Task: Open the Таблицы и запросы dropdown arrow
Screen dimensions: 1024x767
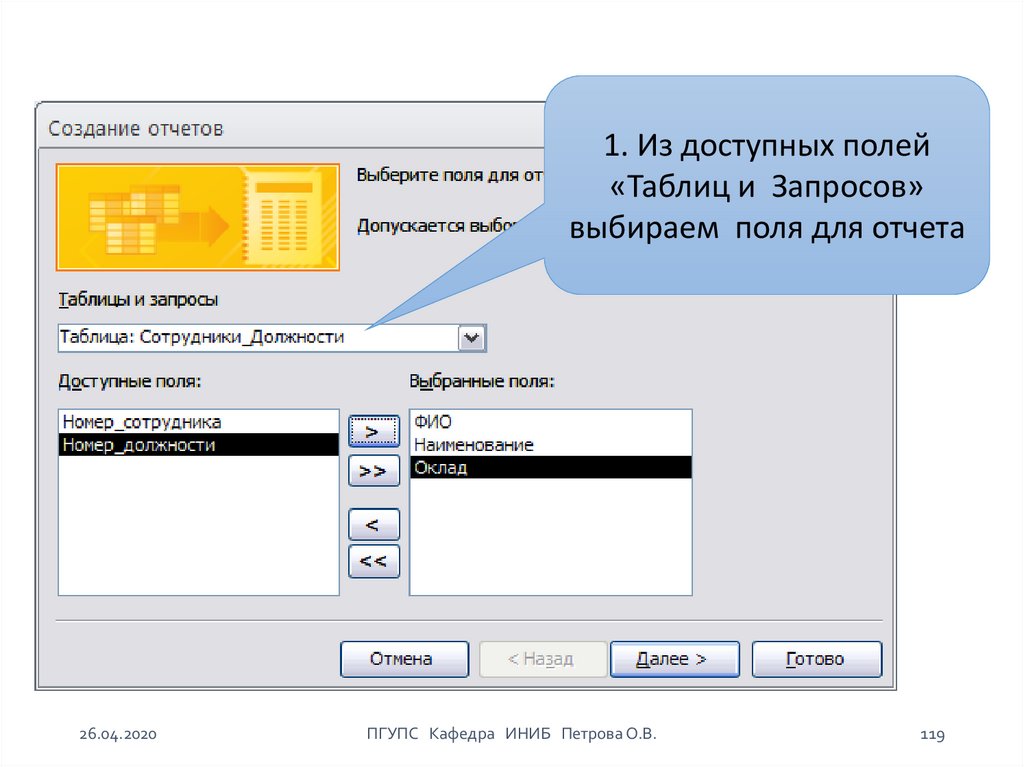Action: [x=471, y=338]
